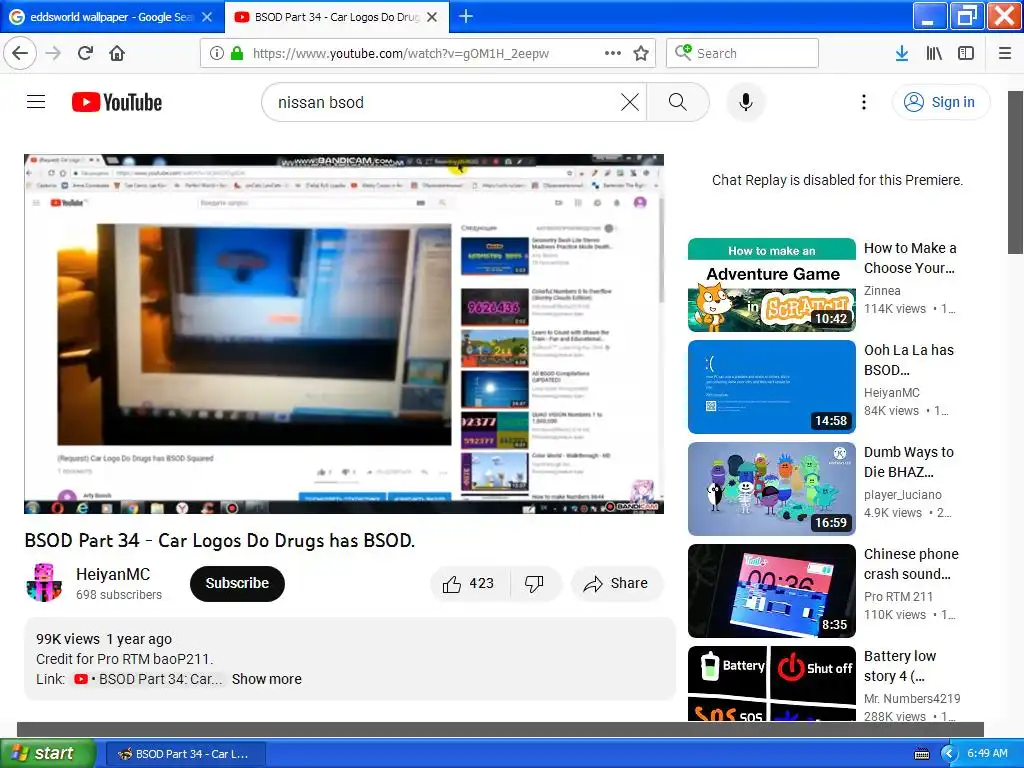The image size is (1024, 768).
Task: Bookmark this page with the star
Action: [641, 53]
